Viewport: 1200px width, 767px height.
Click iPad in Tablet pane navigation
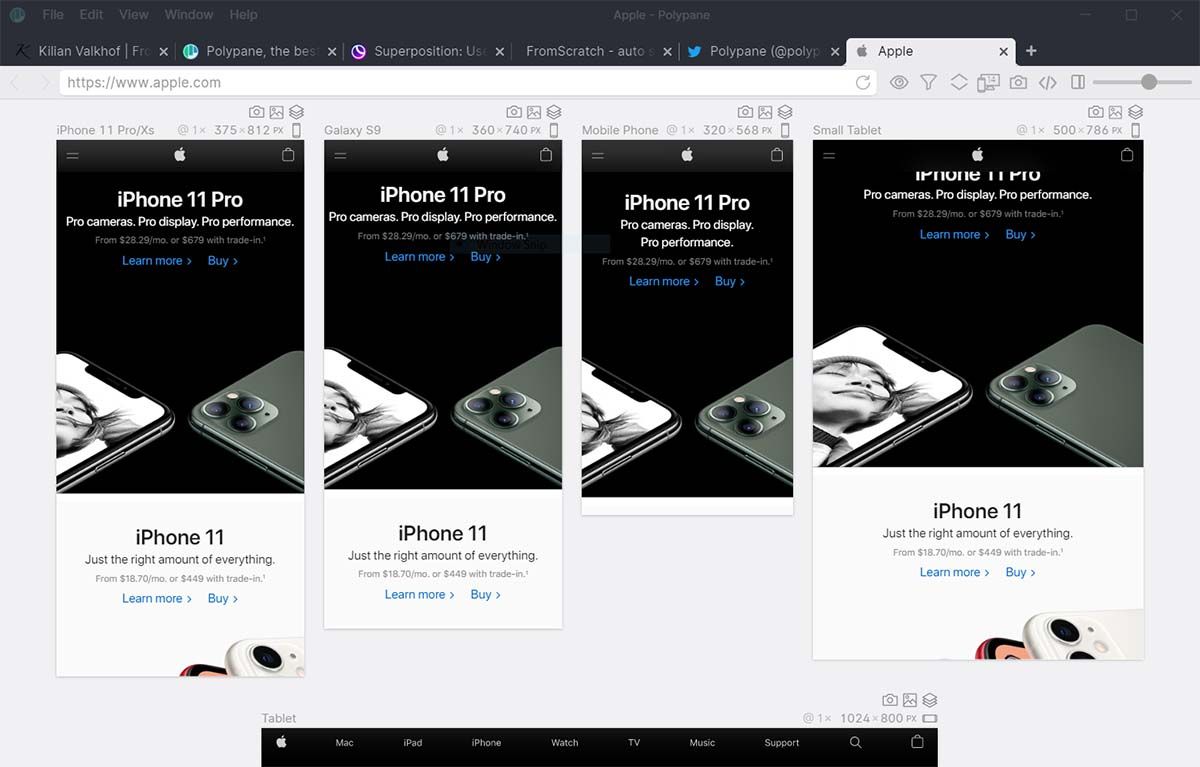(413, 743)
